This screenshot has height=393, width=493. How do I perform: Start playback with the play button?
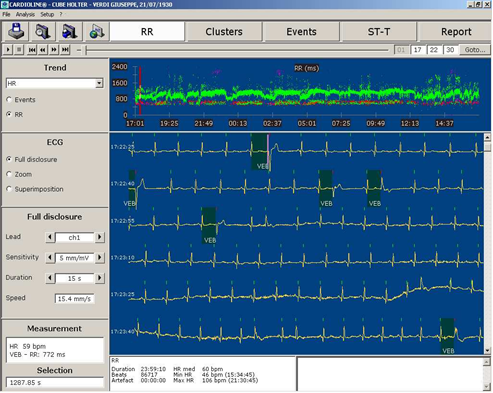(x=8, y=50)
